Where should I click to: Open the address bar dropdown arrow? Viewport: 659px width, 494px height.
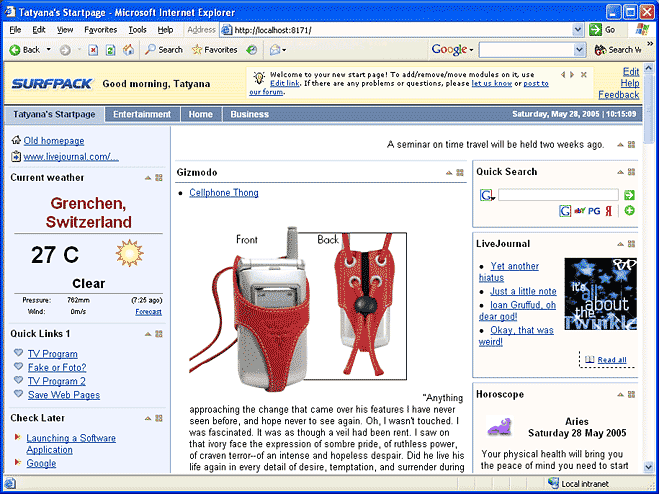point(578,30)
